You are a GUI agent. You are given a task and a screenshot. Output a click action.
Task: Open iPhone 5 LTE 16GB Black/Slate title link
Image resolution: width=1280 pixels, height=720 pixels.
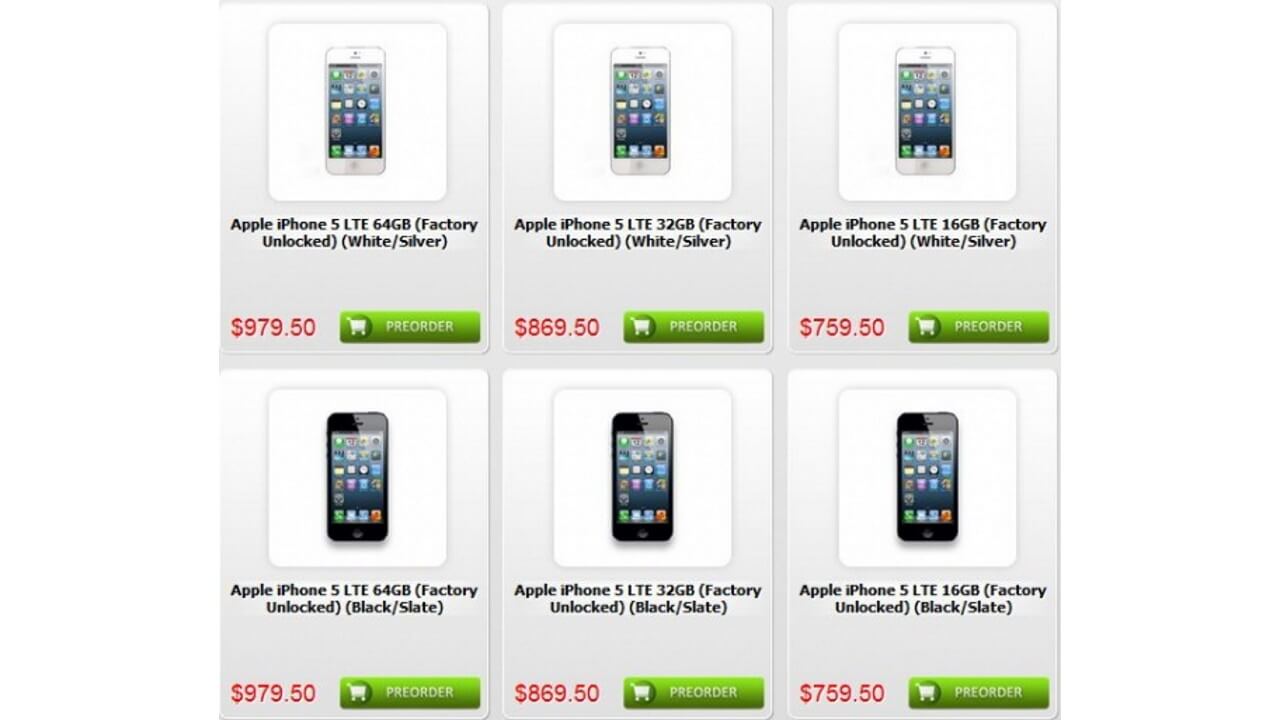pyautogui.click(x=923, y=599)
